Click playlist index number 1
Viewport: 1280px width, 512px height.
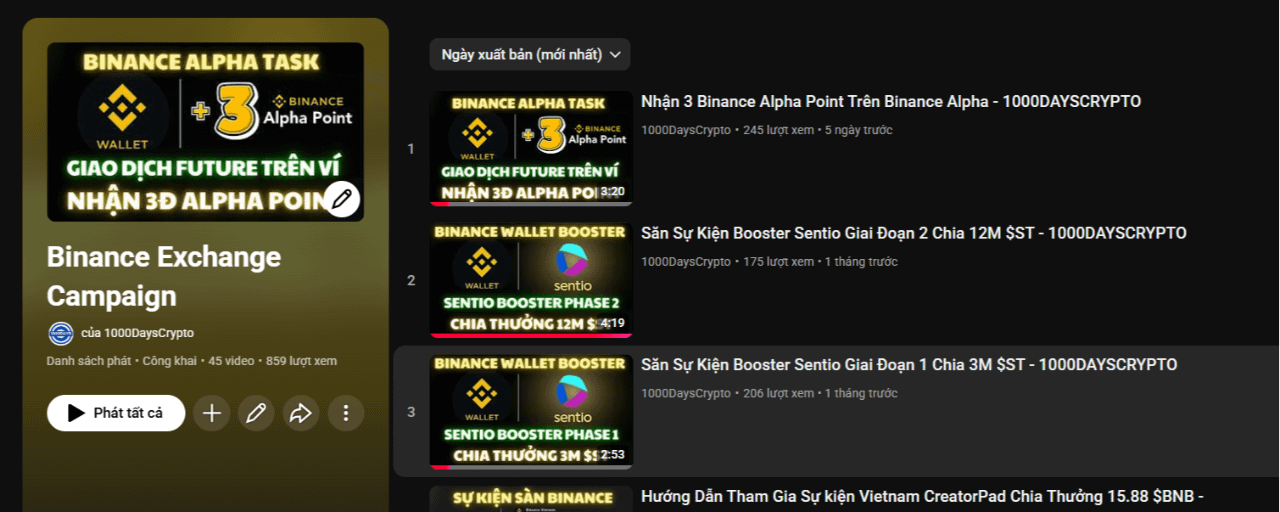411,149
